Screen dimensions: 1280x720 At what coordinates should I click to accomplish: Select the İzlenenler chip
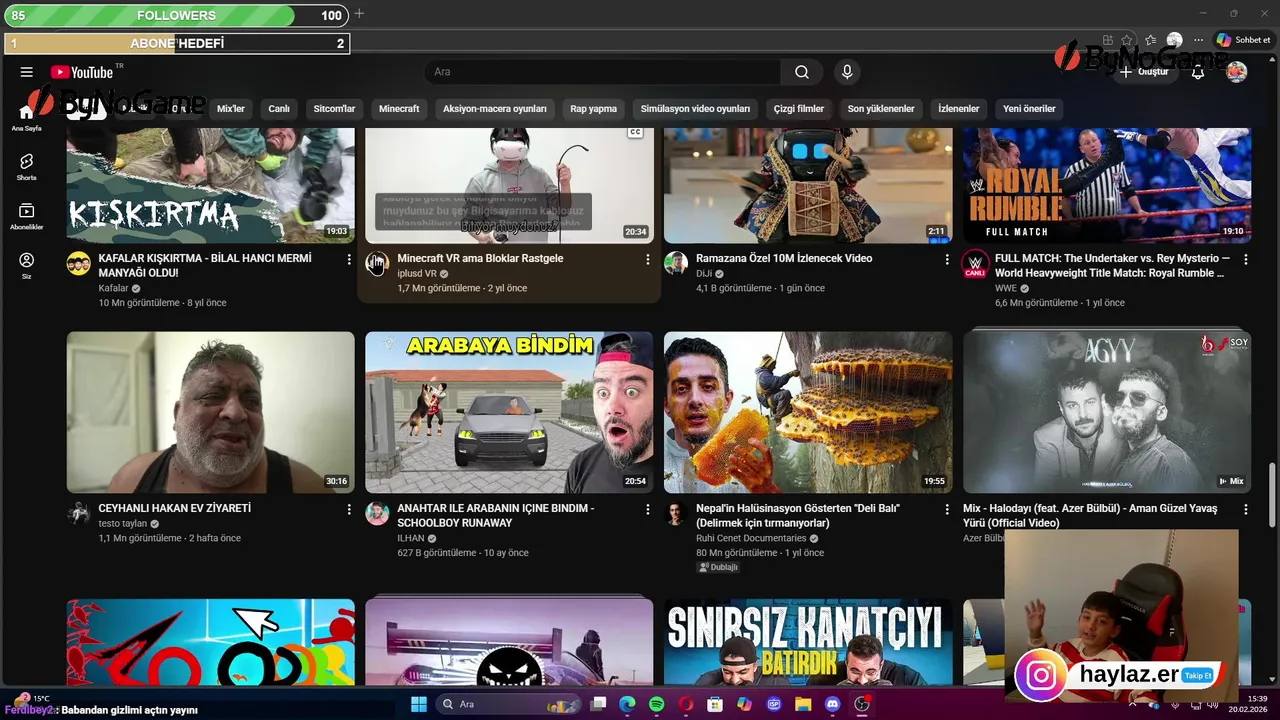point(959,108)
